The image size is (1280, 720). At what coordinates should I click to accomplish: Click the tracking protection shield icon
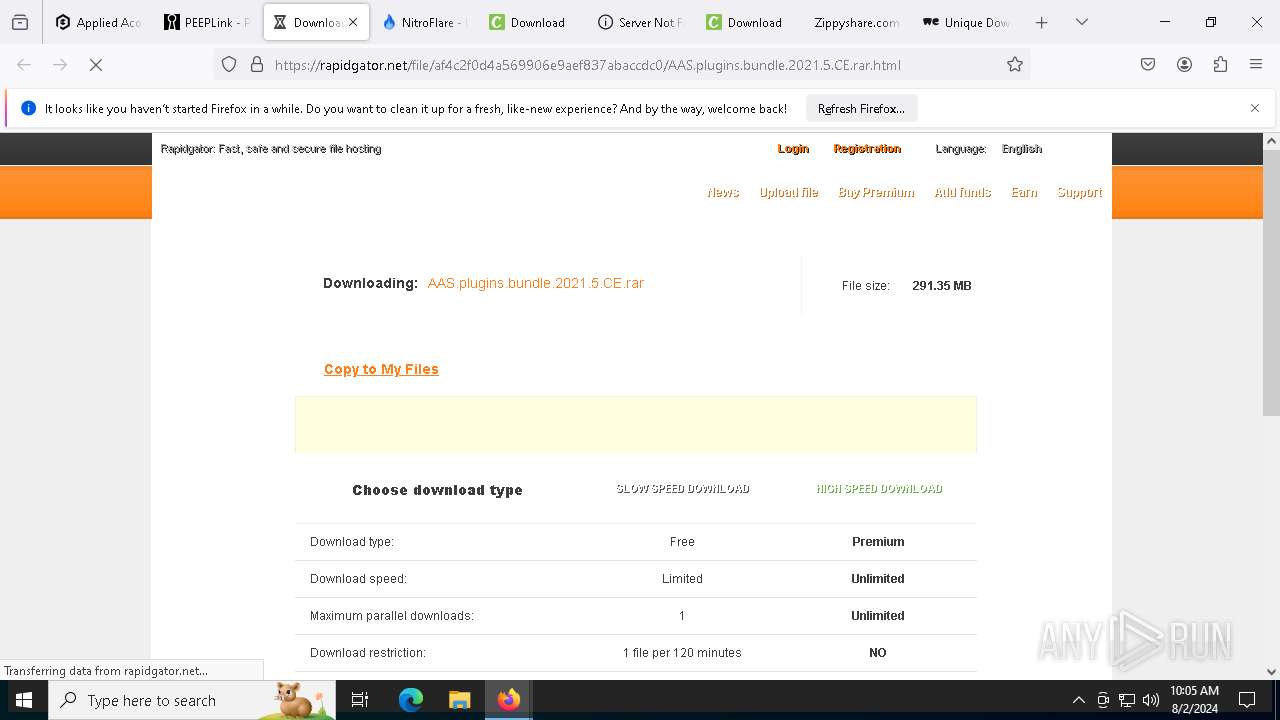pos(229,64)
